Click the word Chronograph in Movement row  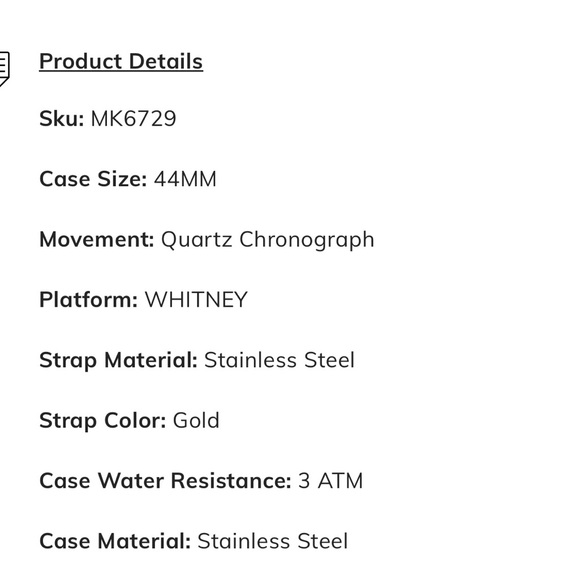(x=307, y=240)
